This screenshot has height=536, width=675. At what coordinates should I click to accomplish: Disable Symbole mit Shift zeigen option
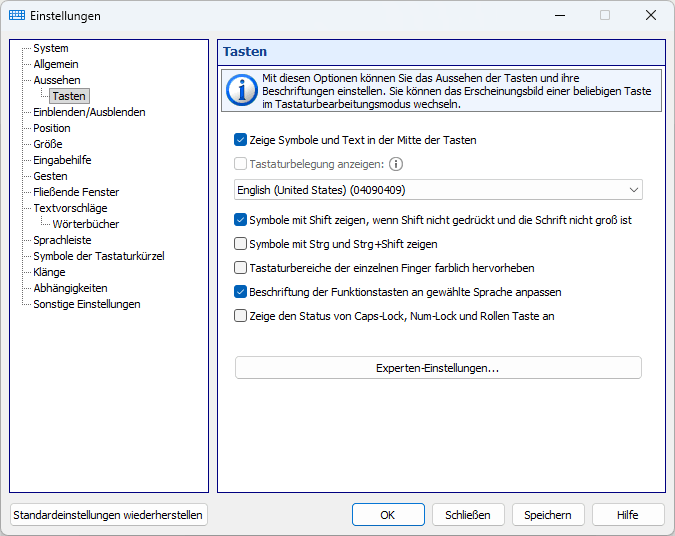pyautogui.click(x=240, y=220)
